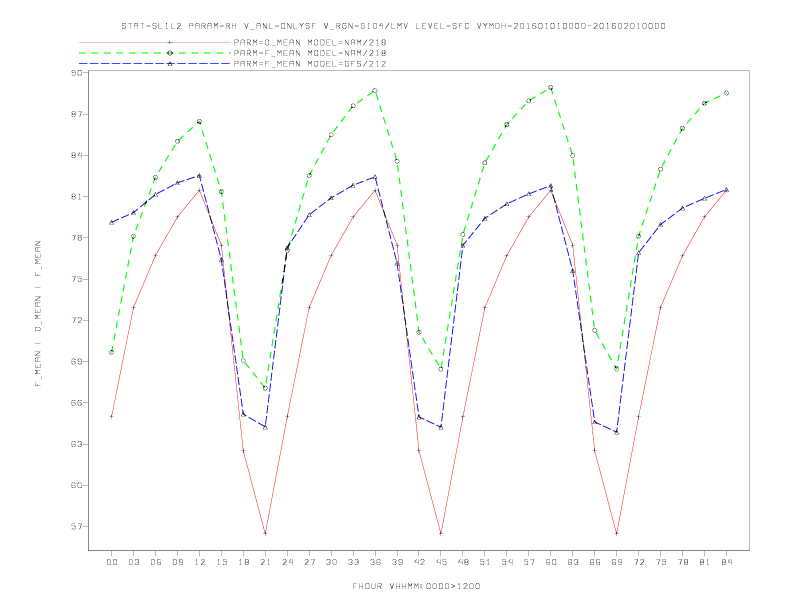
Task: Click x-axis tick label 15
Action: coord(221,562)
